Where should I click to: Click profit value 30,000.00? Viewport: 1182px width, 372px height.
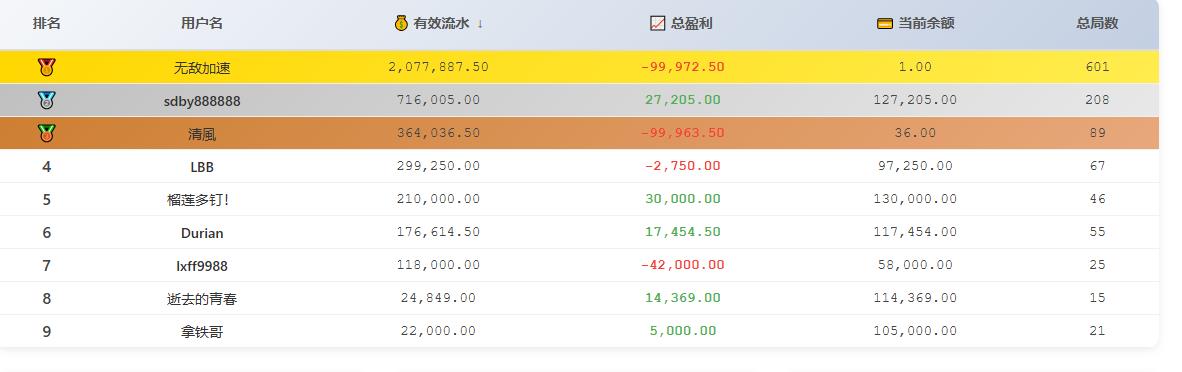coord(682,199)
